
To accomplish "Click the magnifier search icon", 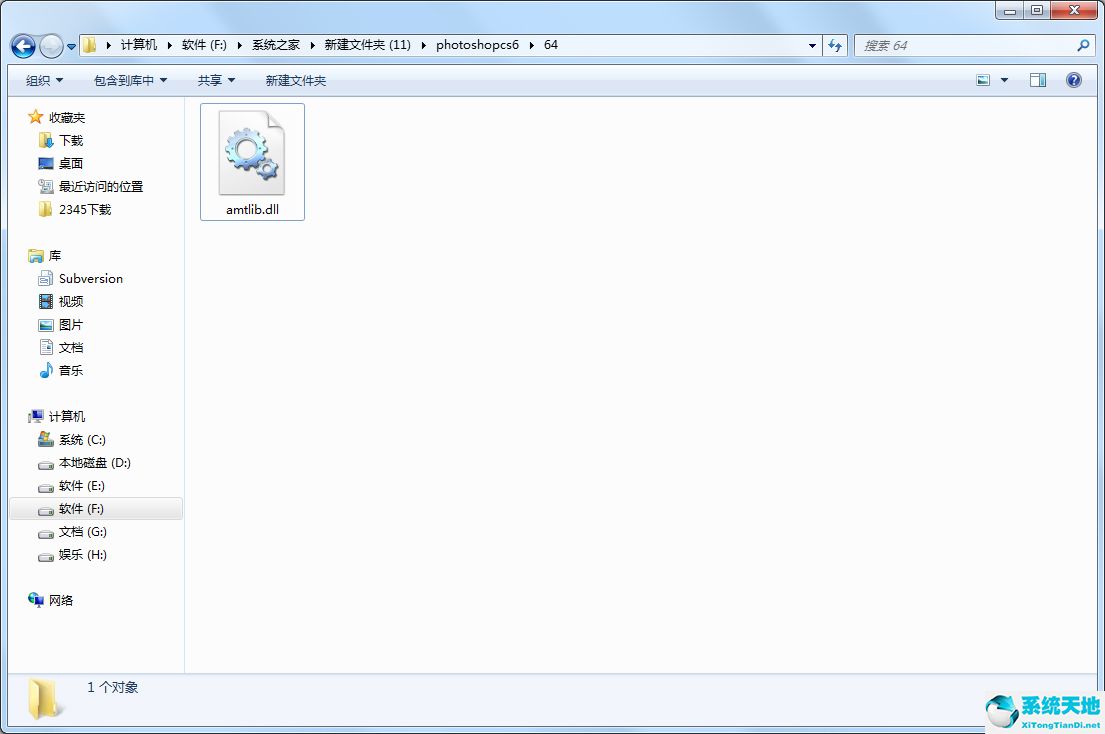I will coord(1083,45).
